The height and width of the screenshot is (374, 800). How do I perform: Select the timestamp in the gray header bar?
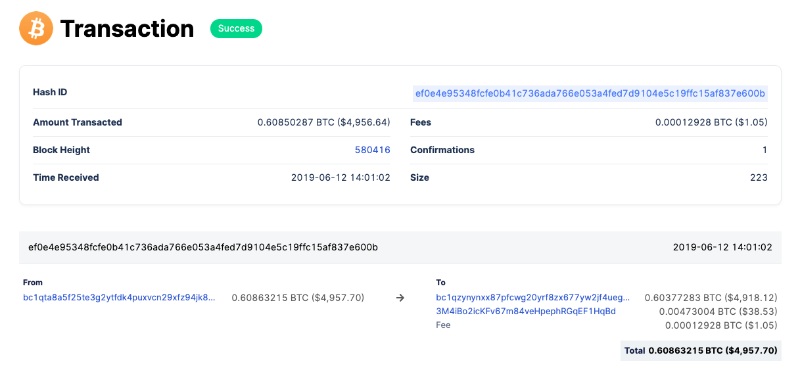(722, 247)
